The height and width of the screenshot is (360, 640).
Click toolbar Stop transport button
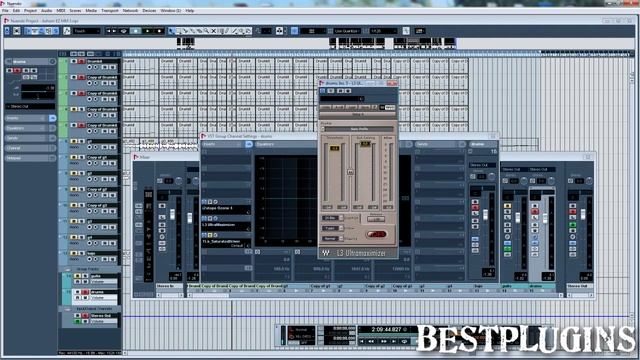136,31
